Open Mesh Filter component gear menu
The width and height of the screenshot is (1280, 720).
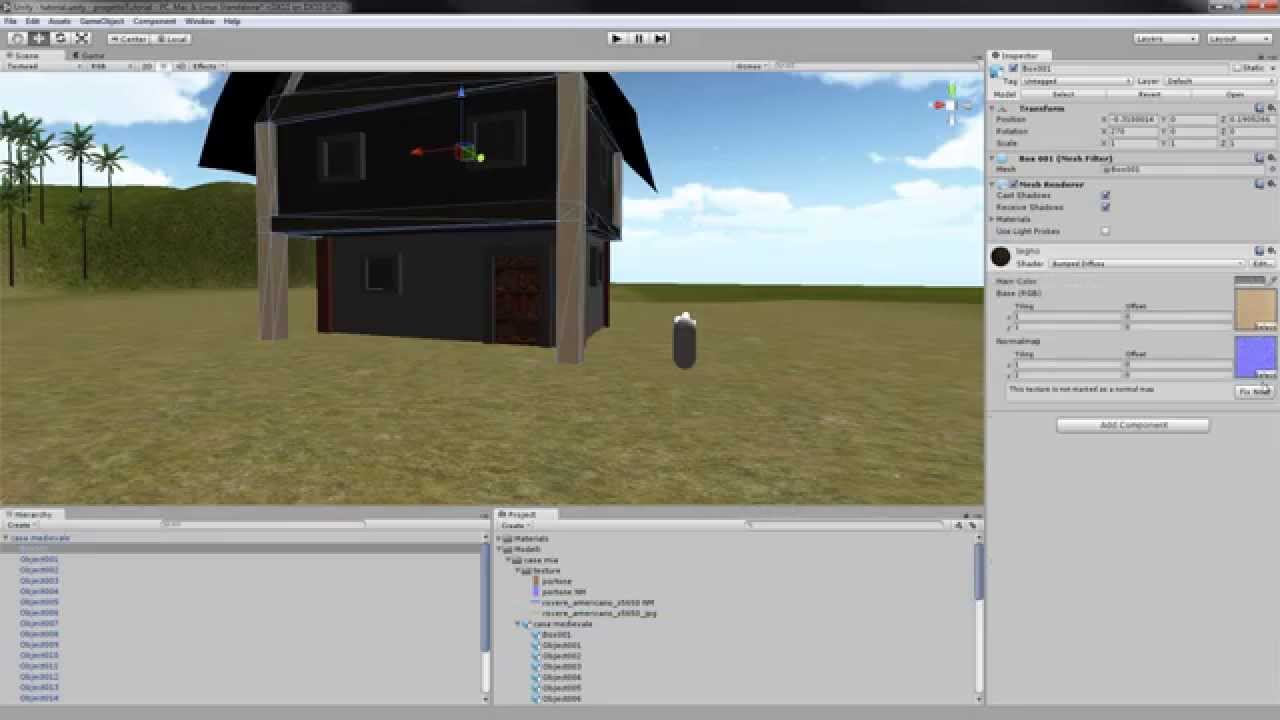click(x=1270, y=158)
